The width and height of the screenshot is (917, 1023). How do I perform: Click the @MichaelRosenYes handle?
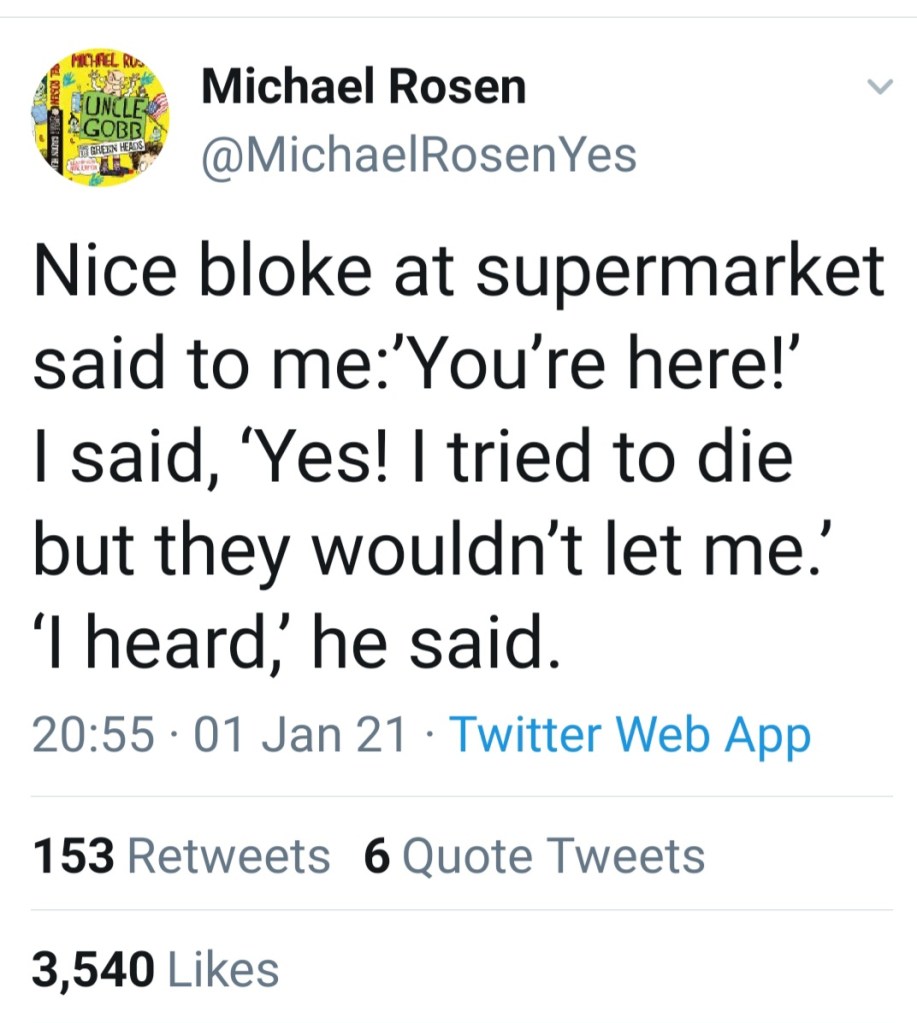[x=419, y=155]
